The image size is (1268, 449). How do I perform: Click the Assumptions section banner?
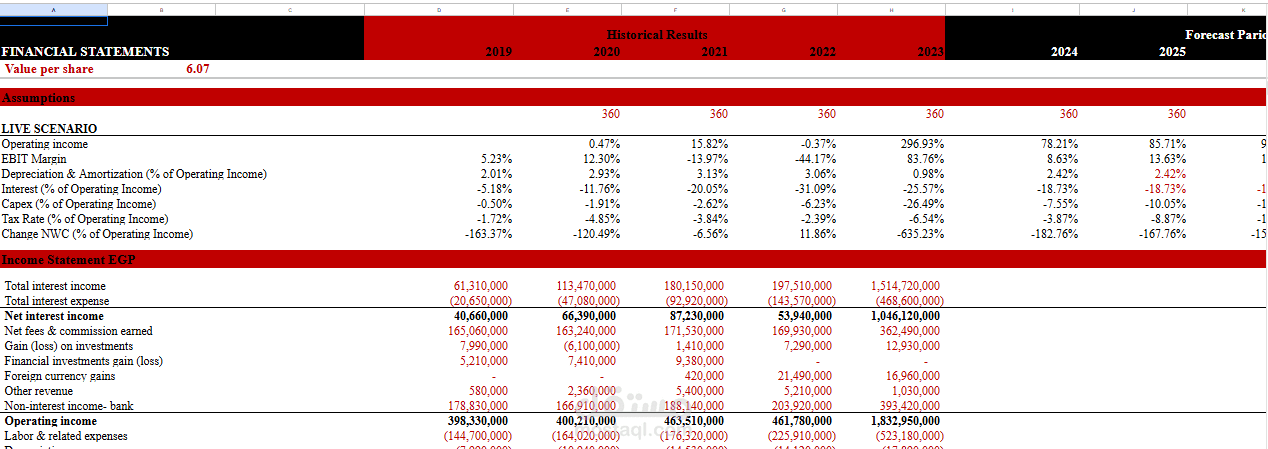point(634,98)
